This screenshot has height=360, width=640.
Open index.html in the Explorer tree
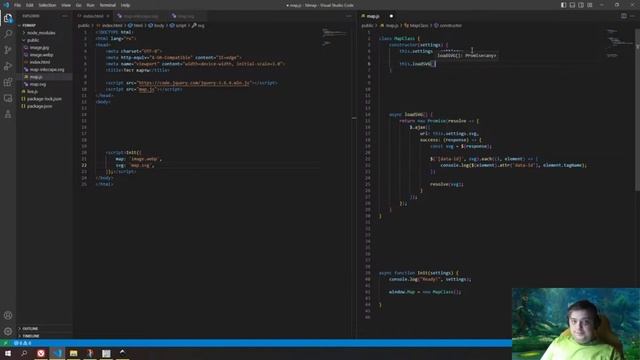click(x=40, y=62)
